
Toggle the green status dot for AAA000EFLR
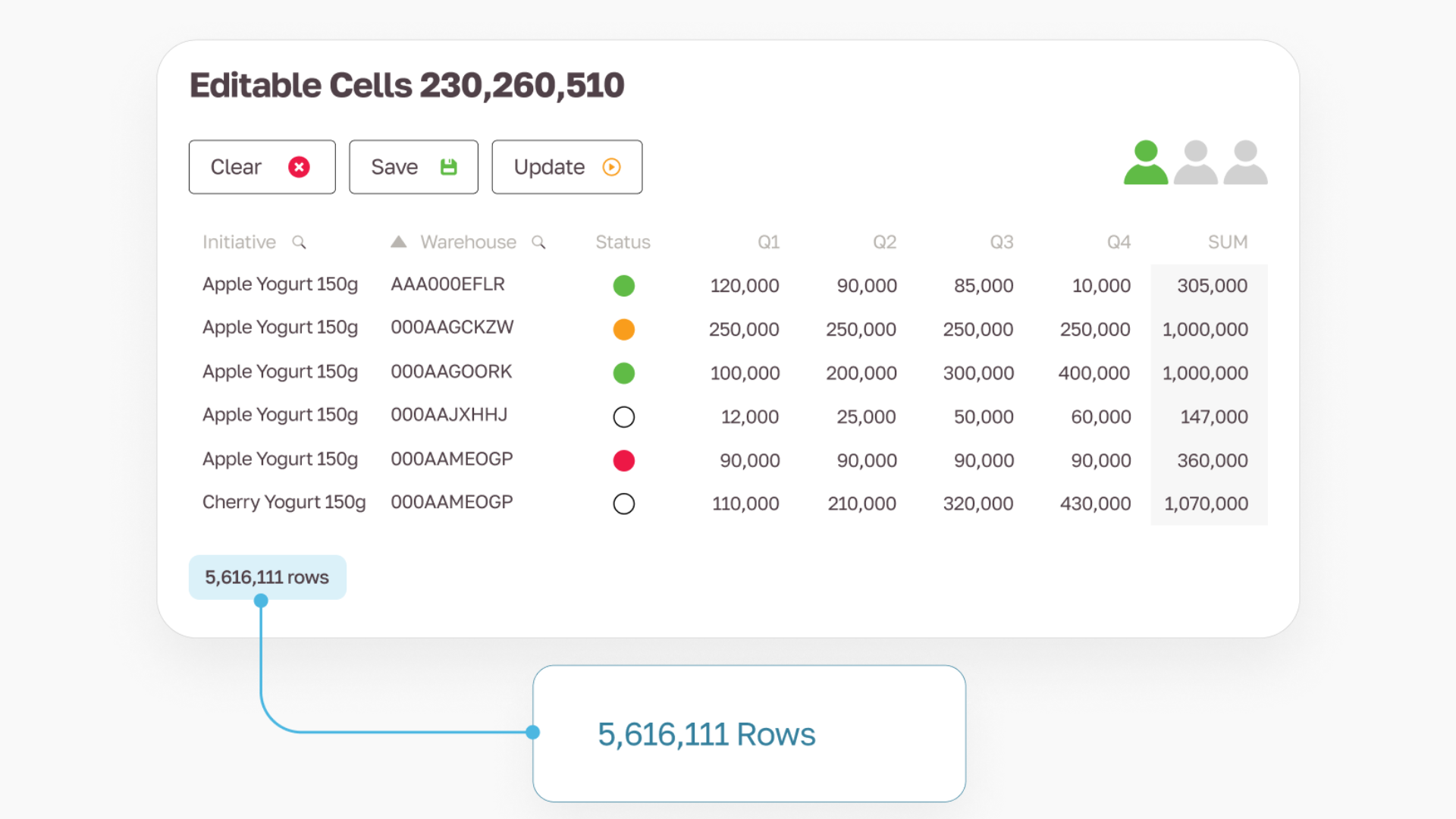pyautogui.click(x=623, y=286)
